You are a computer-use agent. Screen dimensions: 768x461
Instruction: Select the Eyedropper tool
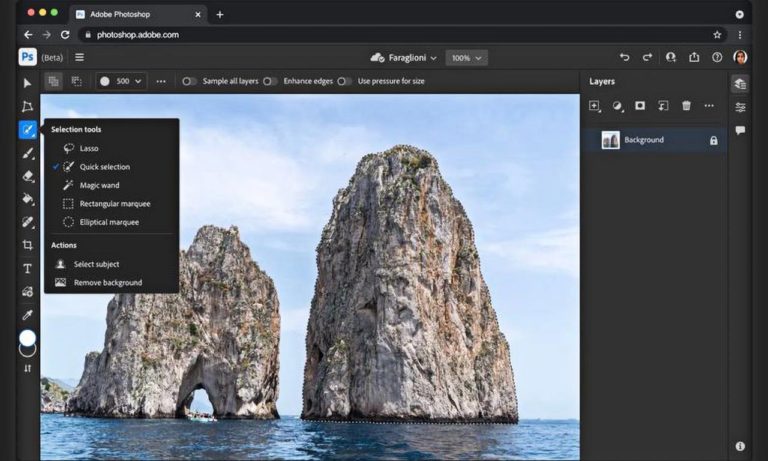(x=27, y=315)
